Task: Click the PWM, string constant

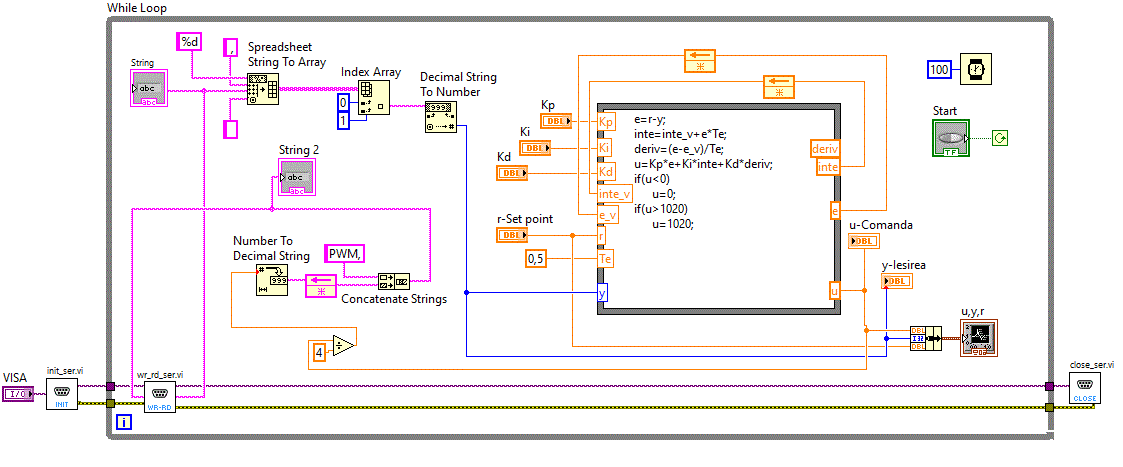Action: point(344,254)
